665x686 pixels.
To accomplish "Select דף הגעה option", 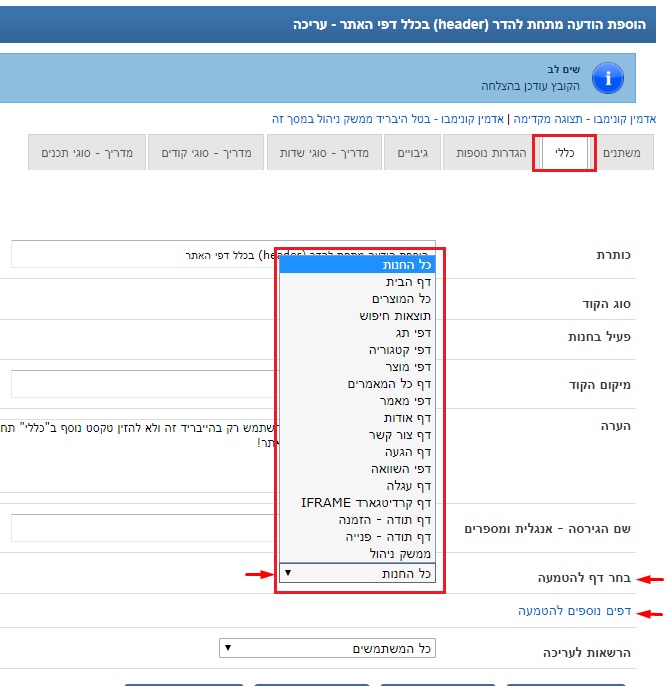I will (x=357, y=452).
